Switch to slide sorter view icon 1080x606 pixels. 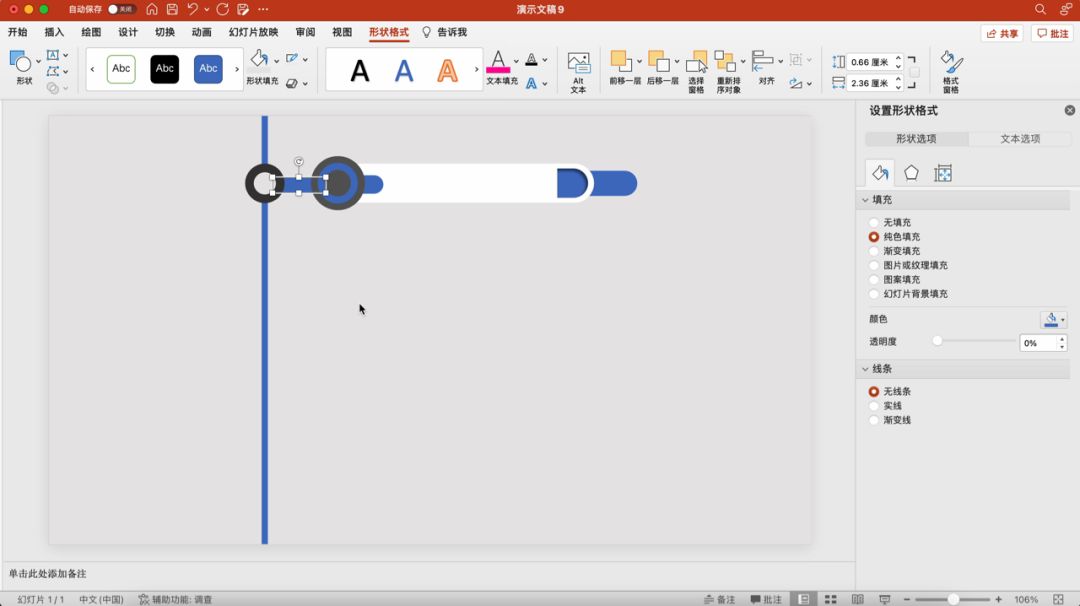pyautogui.click(x=831, y=599)
